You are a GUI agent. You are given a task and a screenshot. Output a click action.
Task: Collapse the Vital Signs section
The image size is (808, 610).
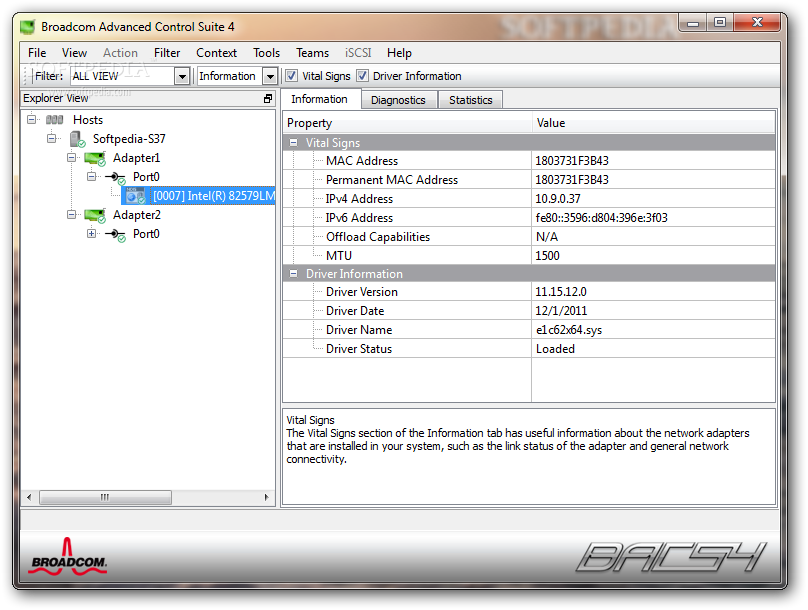click(x=293, y=143)
